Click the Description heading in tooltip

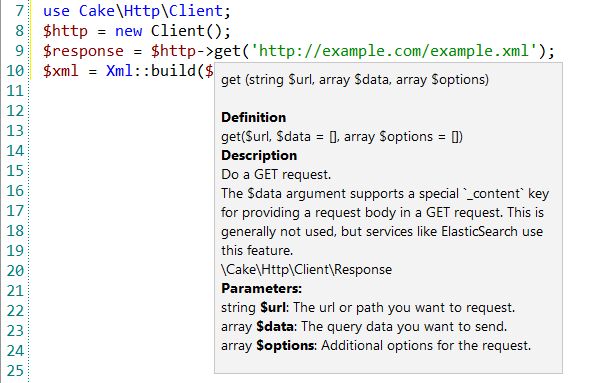point(259,155)
